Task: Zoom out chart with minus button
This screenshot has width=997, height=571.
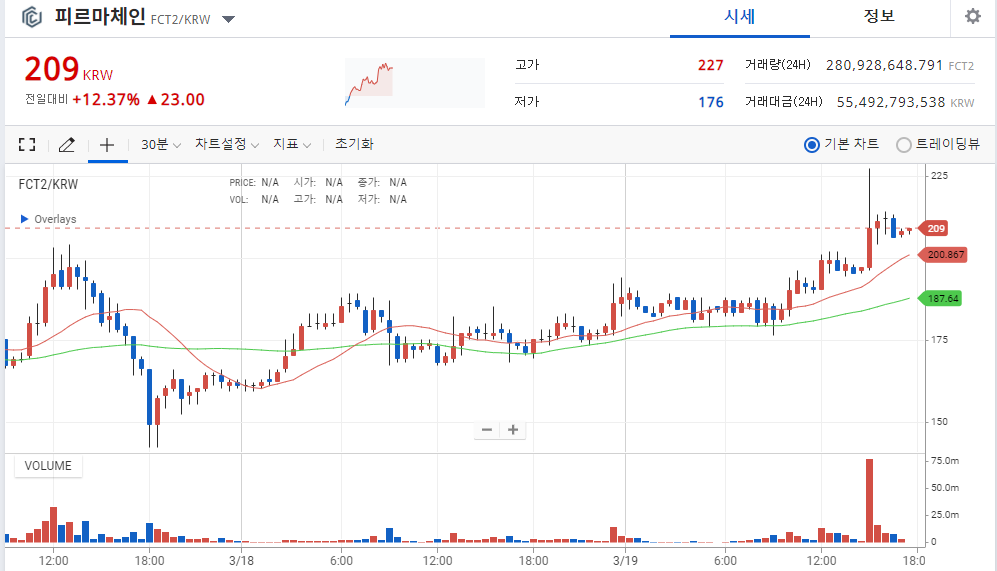Action: [x=487, y=430]
